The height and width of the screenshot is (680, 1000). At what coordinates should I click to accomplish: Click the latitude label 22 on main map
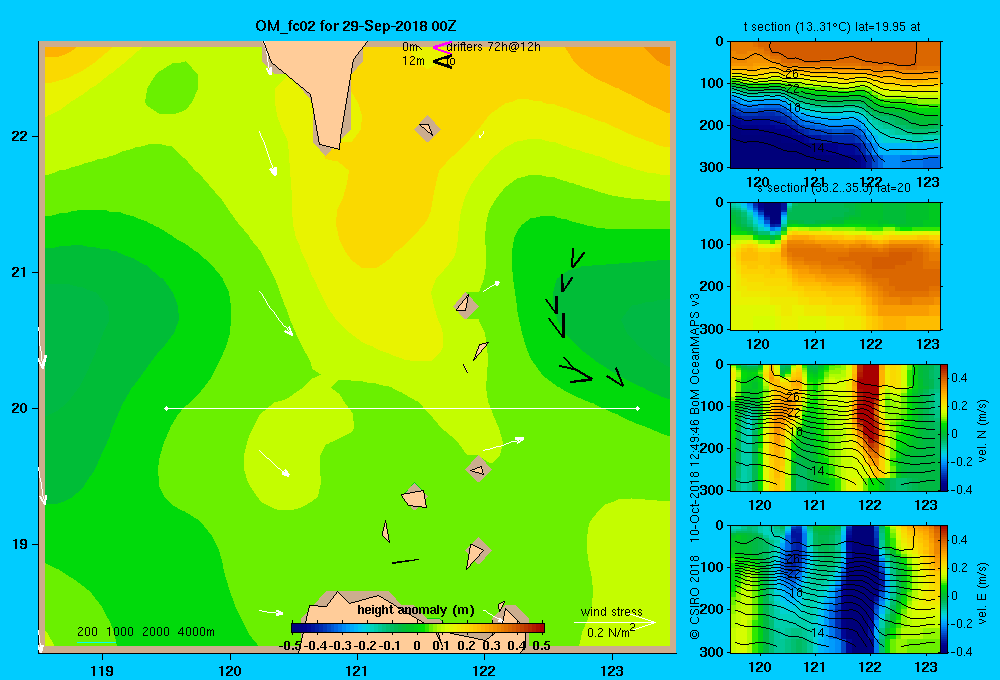pyautogui.click(x=19, y=137)
